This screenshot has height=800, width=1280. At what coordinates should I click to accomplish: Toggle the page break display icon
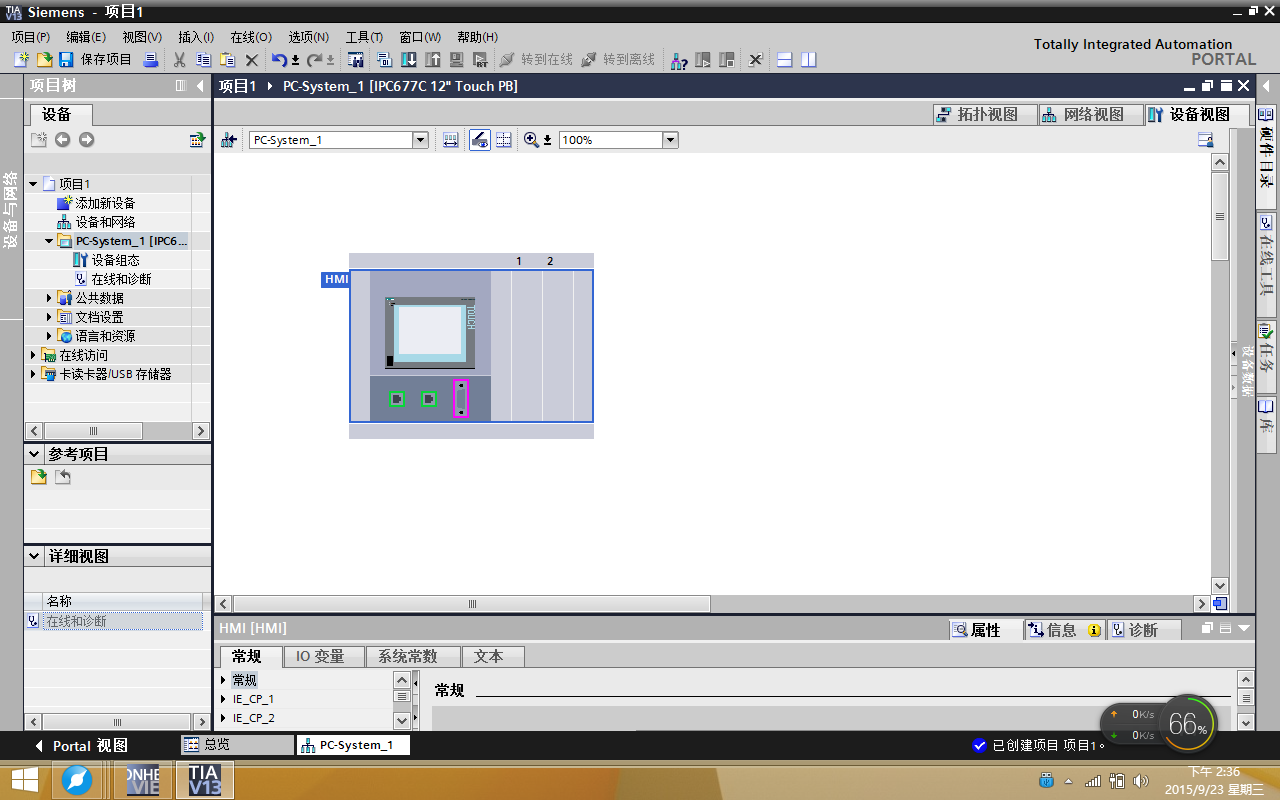[503, 140]
